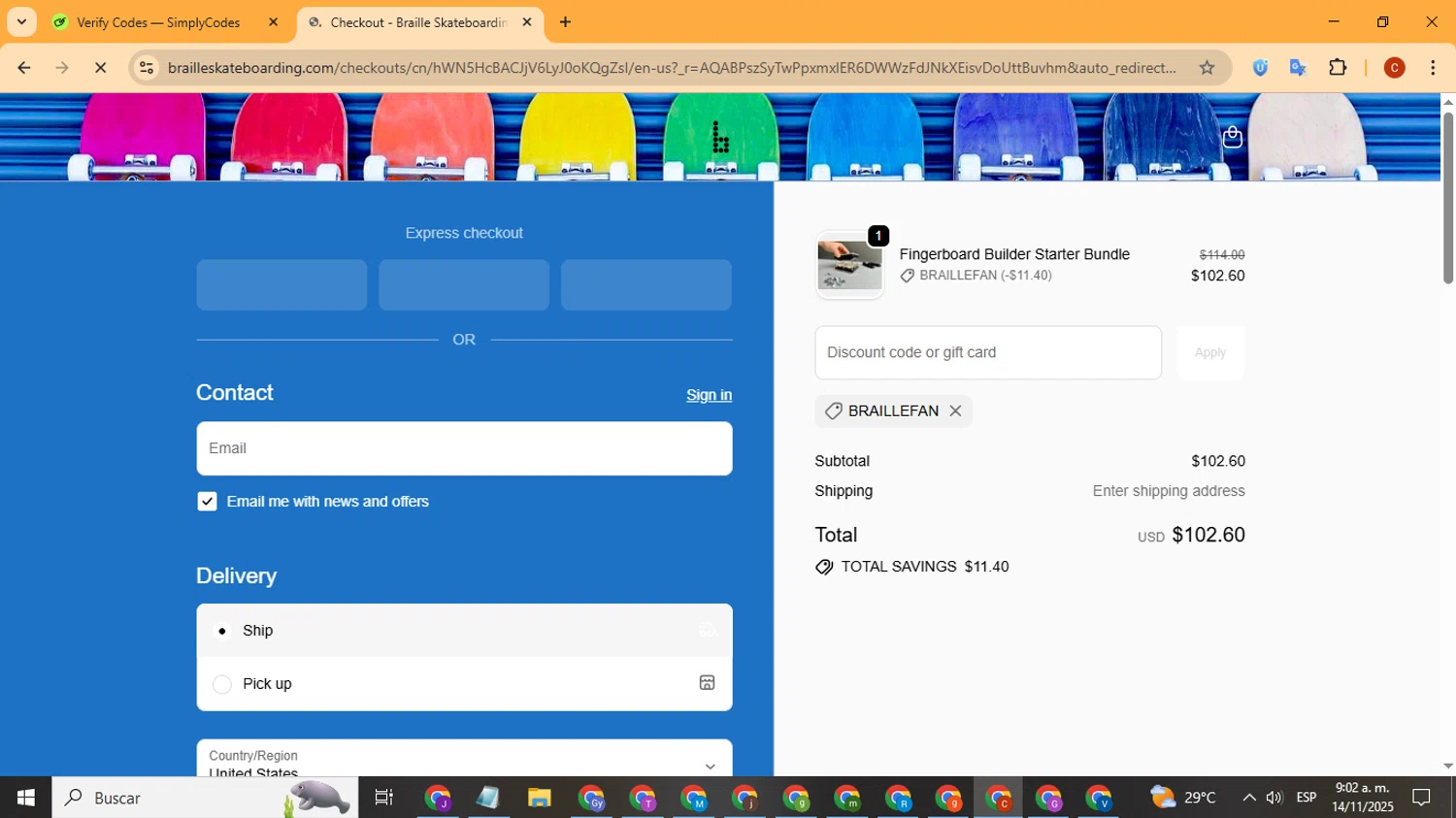The height and width of the screenshot is (818, 1456).
Task: Open the Chrome profile avatar C
Action: coord(1395,68)
